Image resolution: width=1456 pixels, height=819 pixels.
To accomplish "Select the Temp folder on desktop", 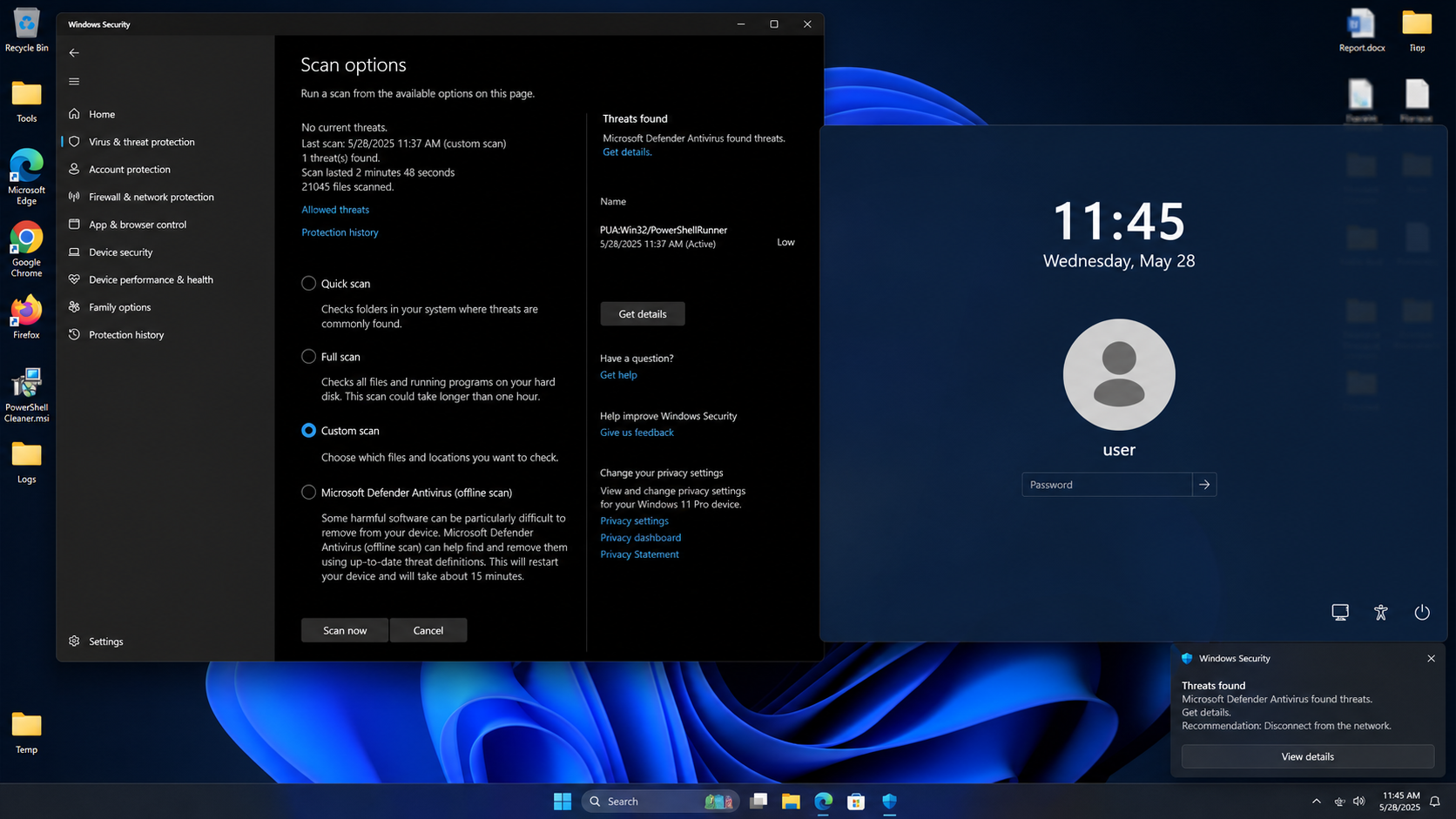I will 26,733.
